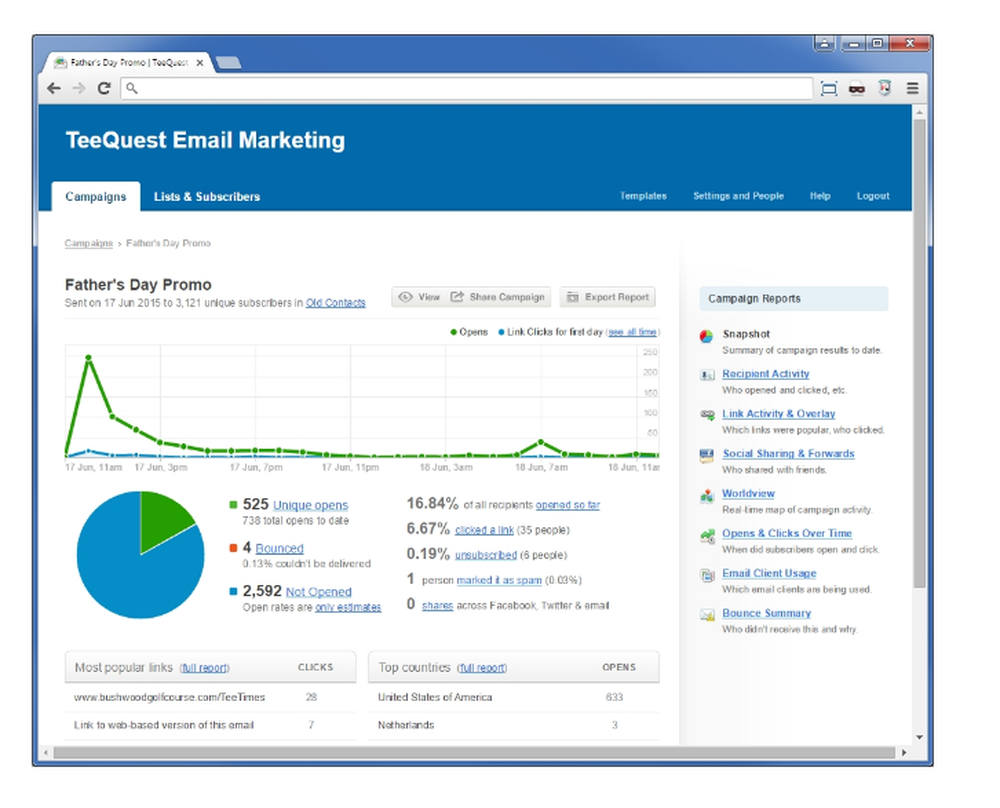
Task: Open the Email Client Usage link
Action: pyautogui.click(x=769, y=573)
